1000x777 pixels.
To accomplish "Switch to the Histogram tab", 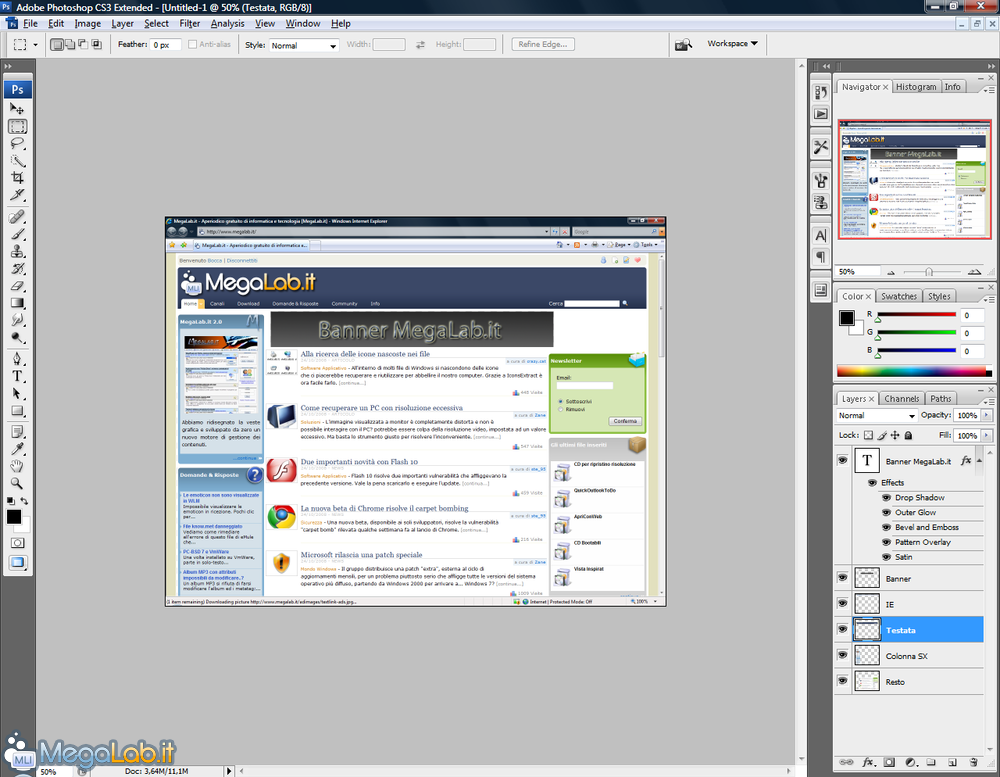I will [916, 87].
